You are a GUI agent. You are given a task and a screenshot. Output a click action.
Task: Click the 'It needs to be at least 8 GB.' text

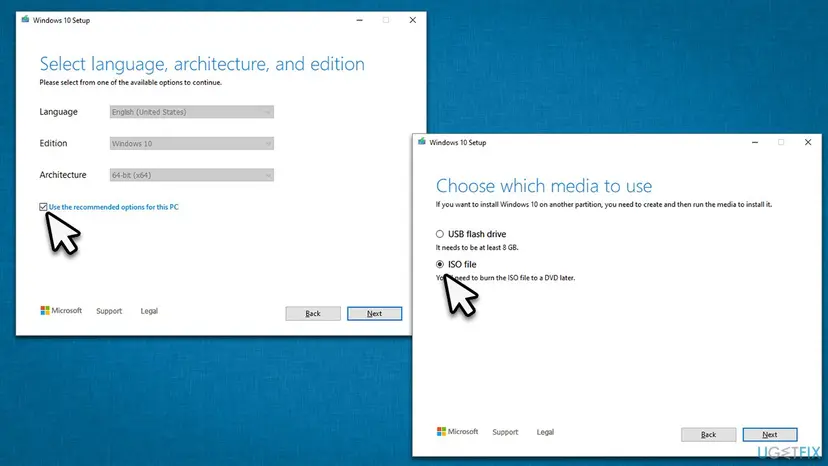pos(477,247)
